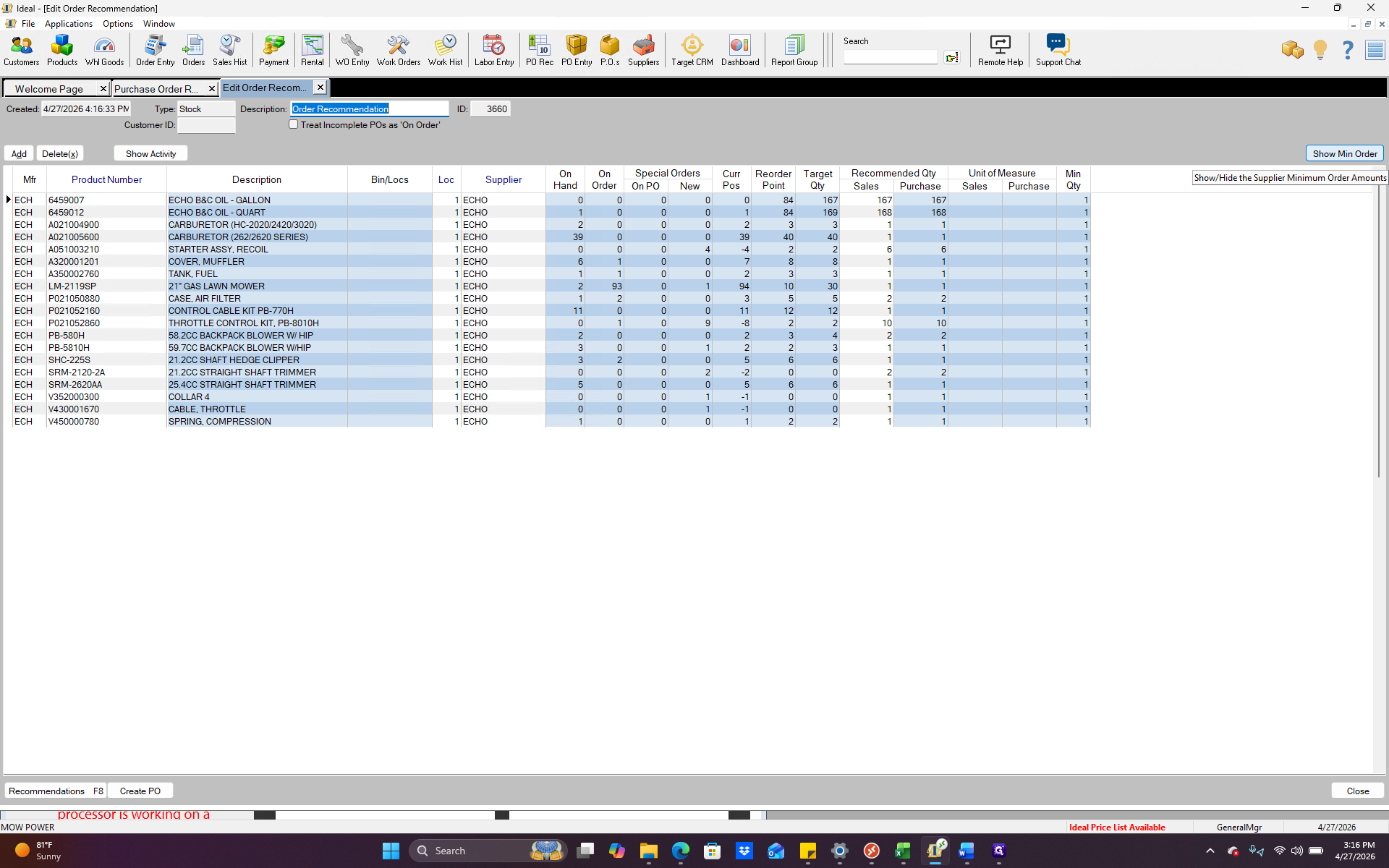Open the Windows Start menu
This screenshot has width=1389, height=868.
(x=391, y=851)
